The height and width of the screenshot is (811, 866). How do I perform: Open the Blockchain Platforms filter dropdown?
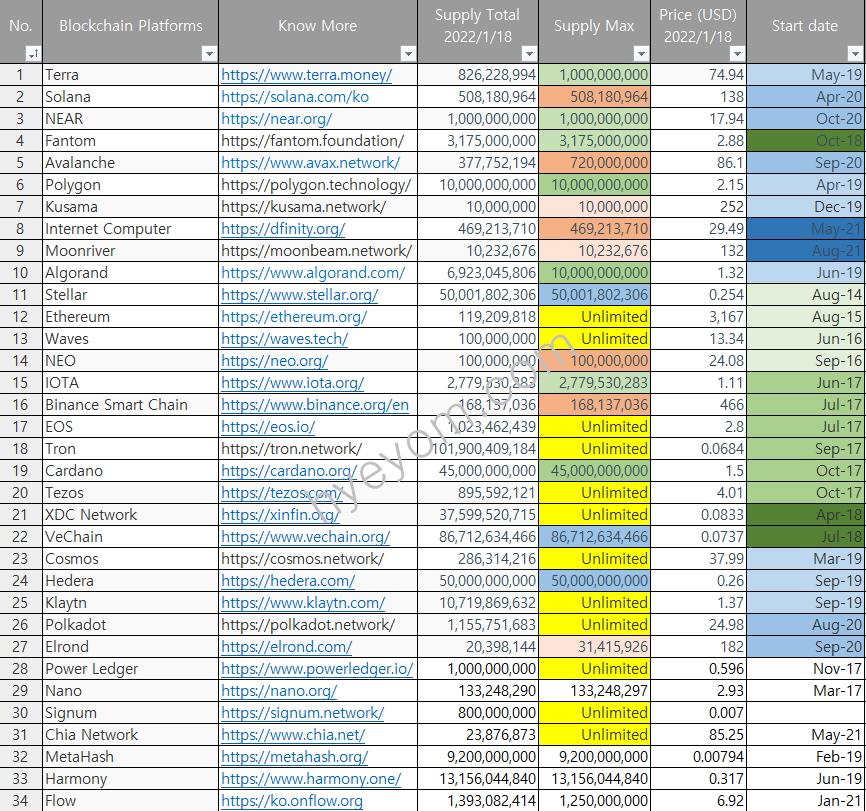(x=209, y=54)
